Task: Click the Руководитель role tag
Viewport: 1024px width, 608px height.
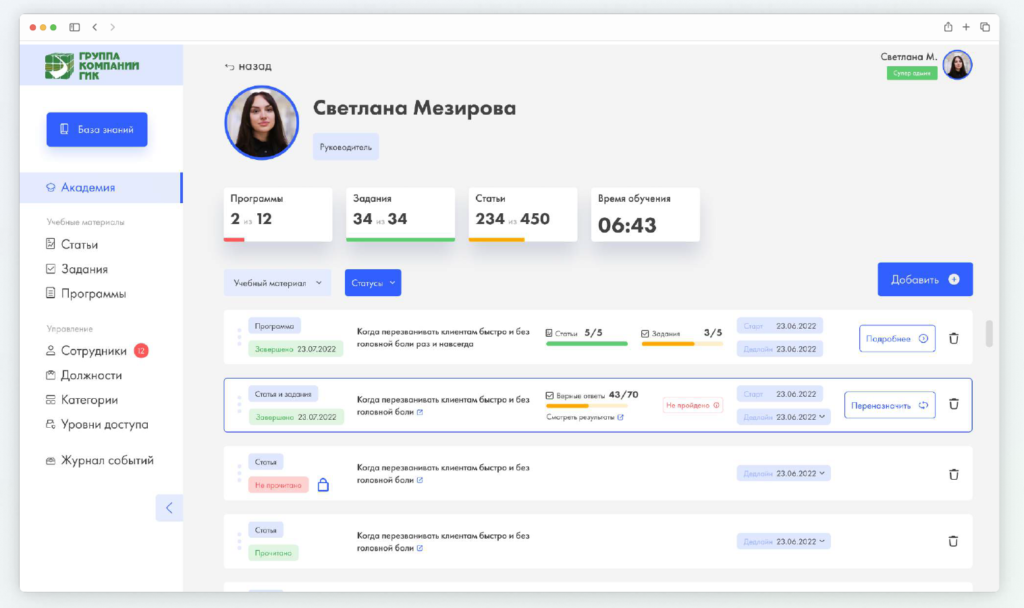Action: coord(345,147)
